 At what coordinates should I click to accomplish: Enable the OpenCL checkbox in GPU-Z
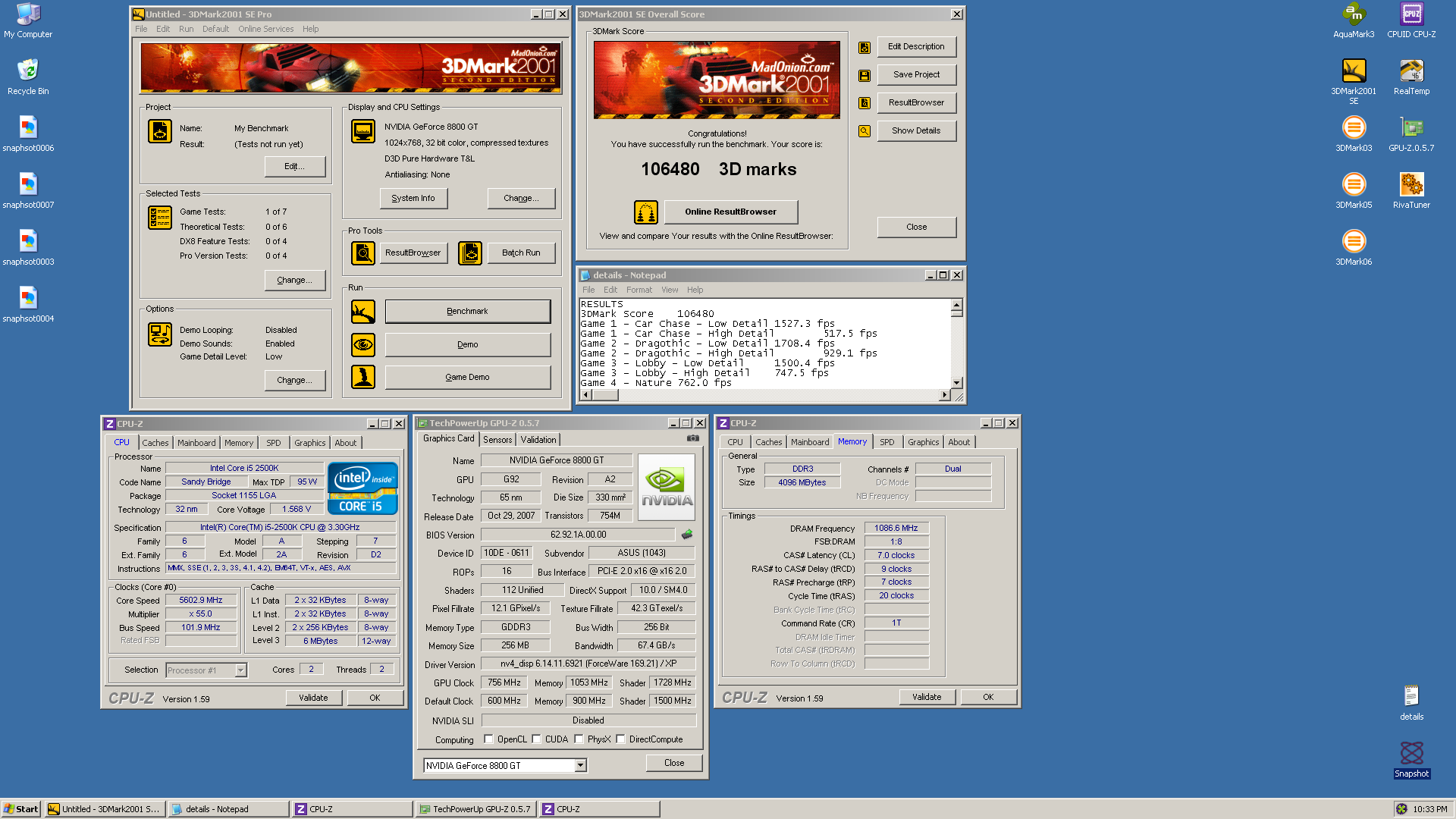(488, 739)
